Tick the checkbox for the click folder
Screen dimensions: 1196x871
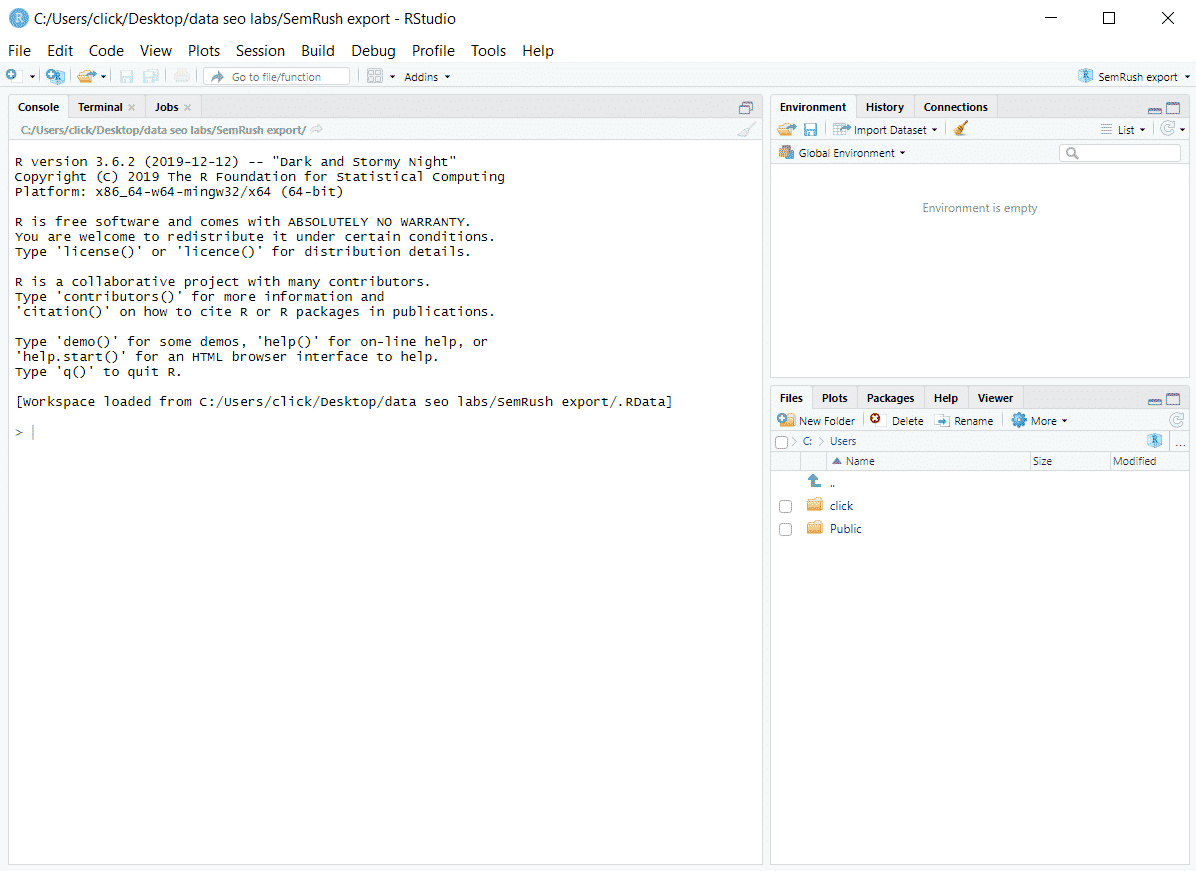(x=786, y=506)
